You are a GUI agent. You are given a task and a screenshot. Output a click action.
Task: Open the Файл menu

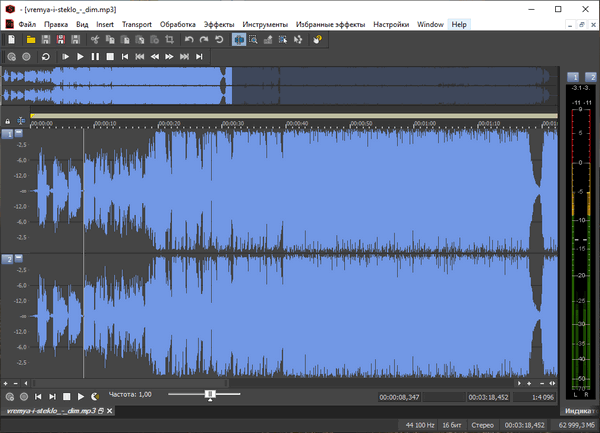[27, 23]
